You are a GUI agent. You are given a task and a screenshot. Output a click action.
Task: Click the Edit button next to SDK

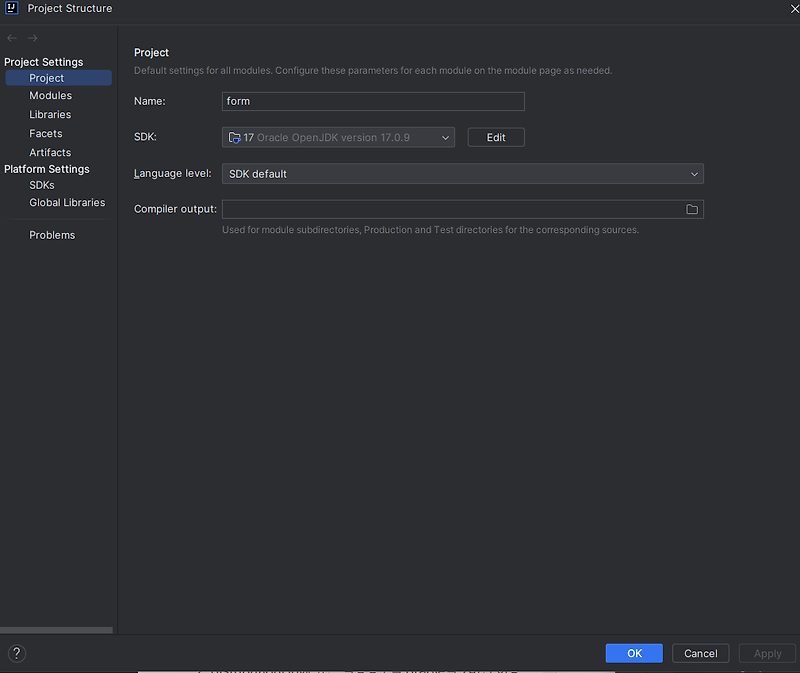coord(496,137)
